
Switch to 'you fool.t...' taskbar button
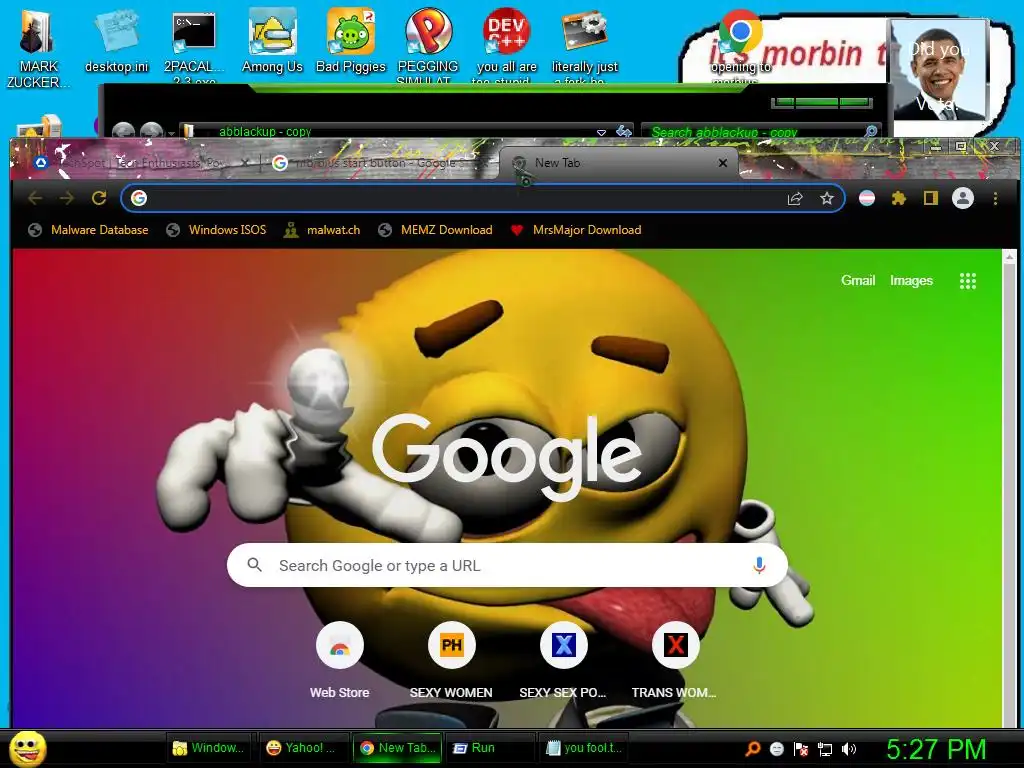tap(584, 748)
